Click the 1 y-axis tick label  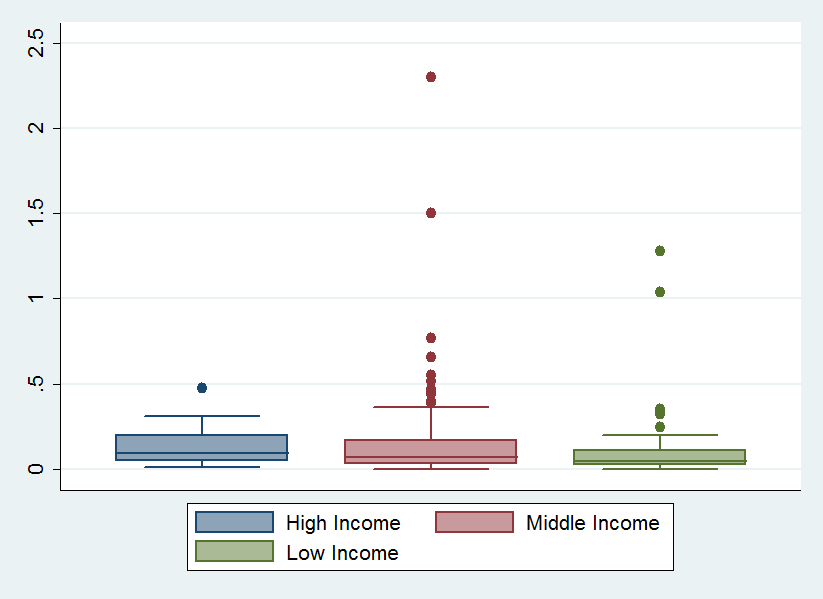tap(37, 299)
